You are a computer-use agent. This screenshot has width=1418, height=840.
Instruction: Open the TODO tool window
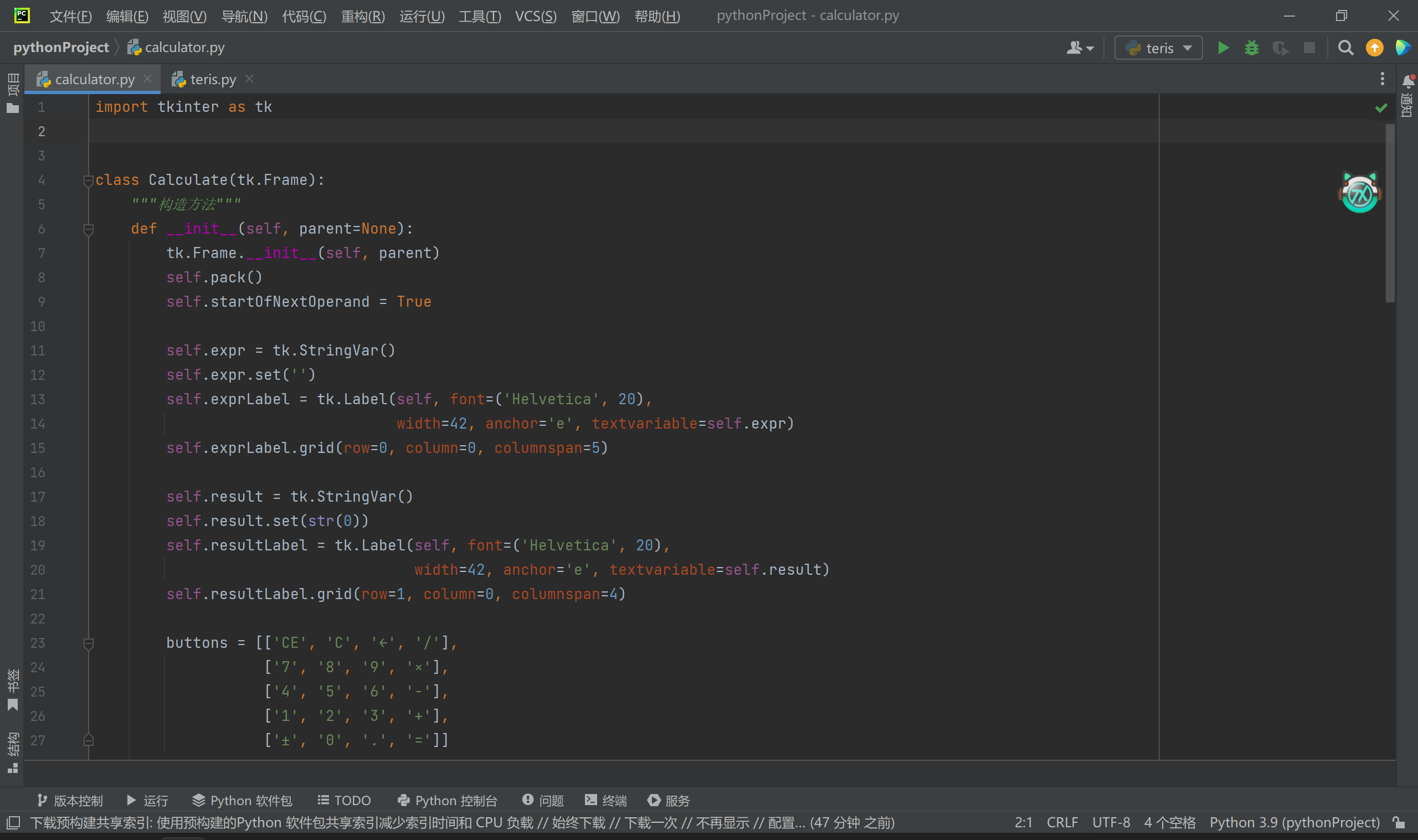click(343, 800)
